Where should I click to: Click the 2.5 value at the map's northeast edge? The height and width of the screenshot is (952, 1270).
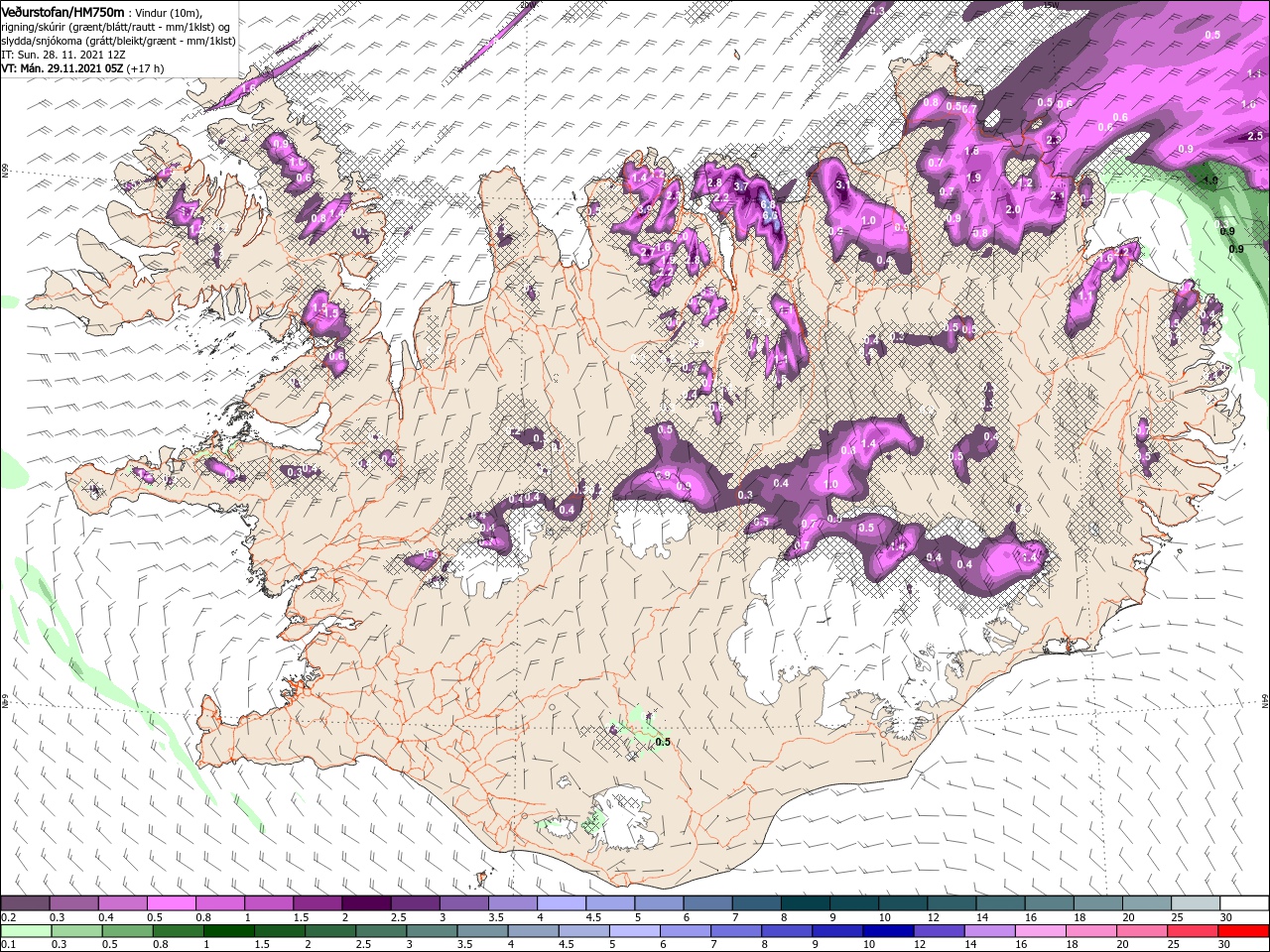(x=1254, y=136)
